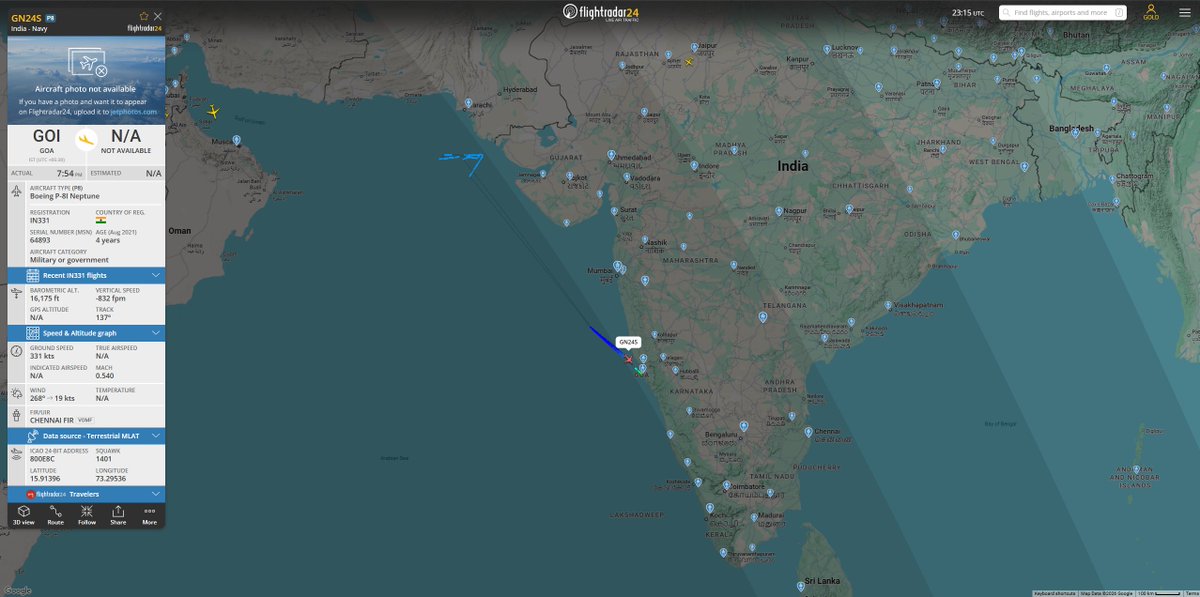Click the Google logo on the map
The height and width of the screenshot is (597, 1200).
pyautogui.click(x=17, y=589)
